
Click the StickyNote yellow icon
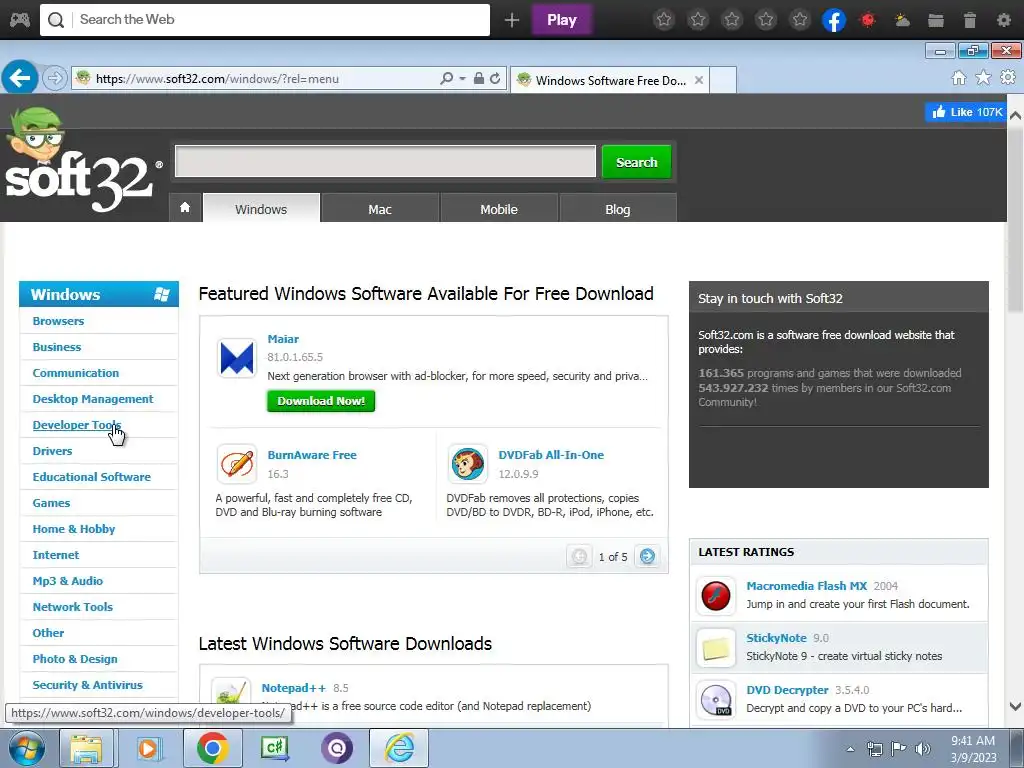click(716, 648)
